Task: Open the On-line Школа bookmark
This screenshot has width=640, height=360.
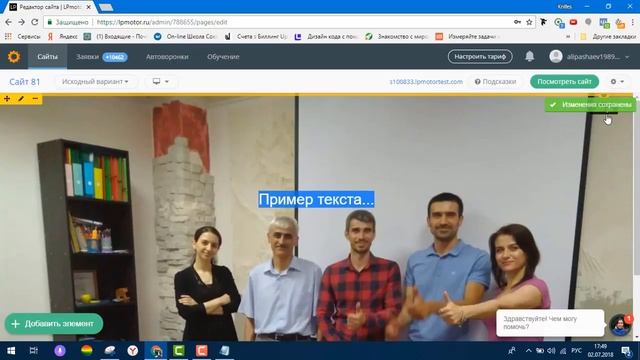Action: 185,37
